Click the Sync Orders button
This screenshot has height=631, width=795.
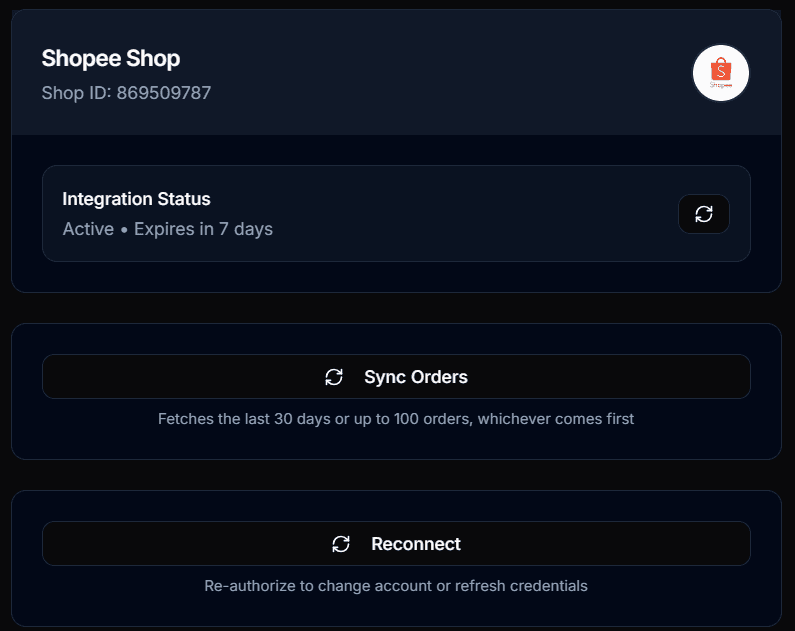[x=396, y=377]
